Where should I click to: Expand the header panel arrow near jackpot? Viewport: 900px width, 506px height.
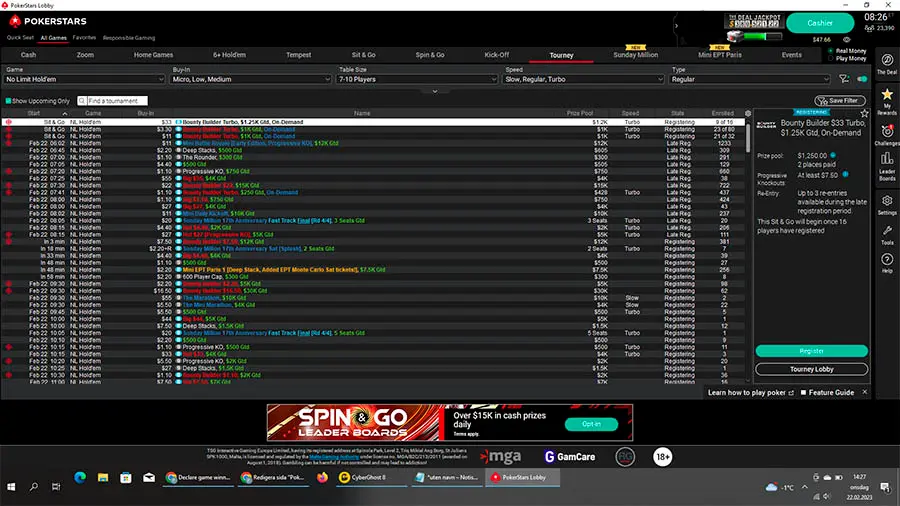point(676,25)
